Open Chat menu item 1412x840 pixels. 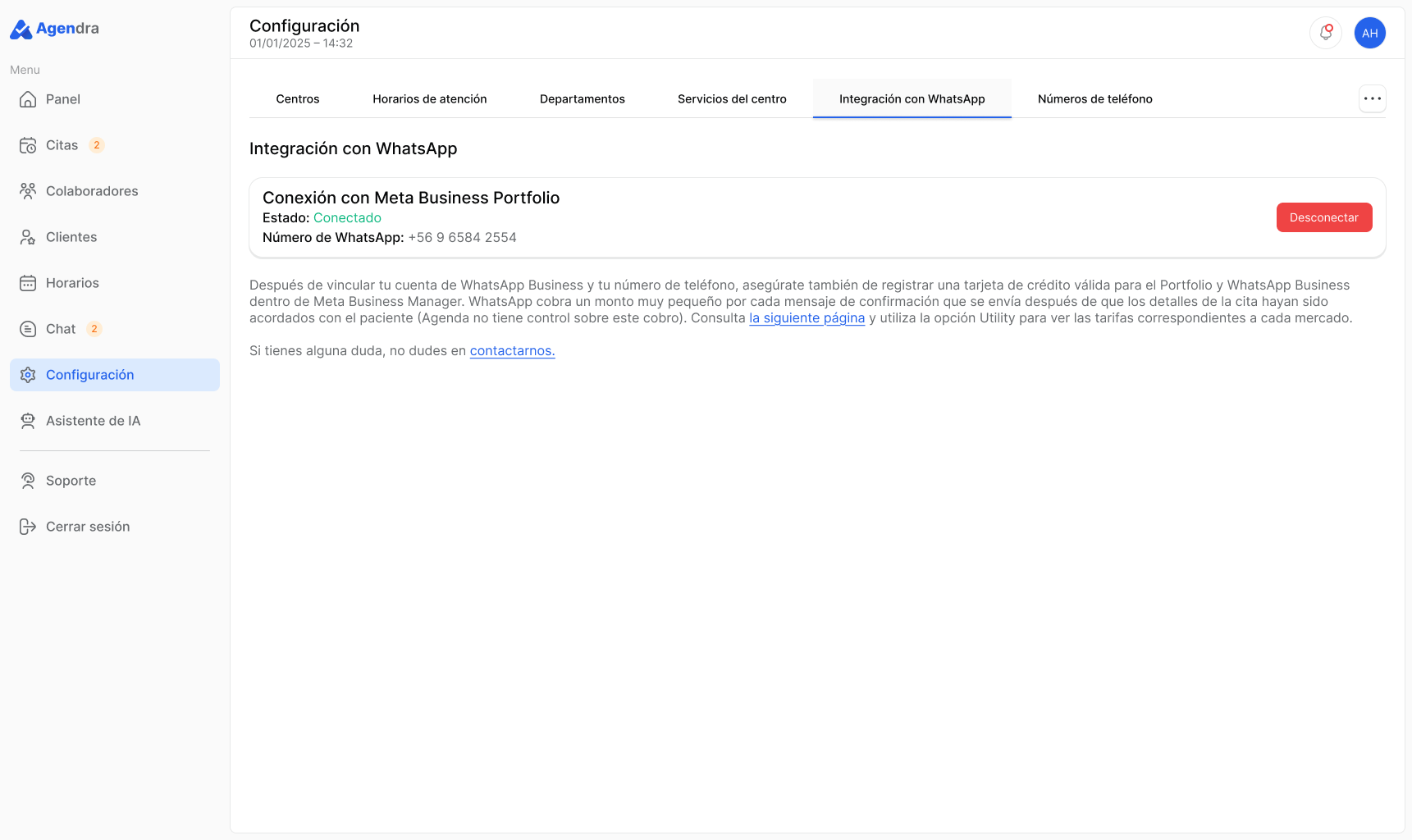pos(115,329)
